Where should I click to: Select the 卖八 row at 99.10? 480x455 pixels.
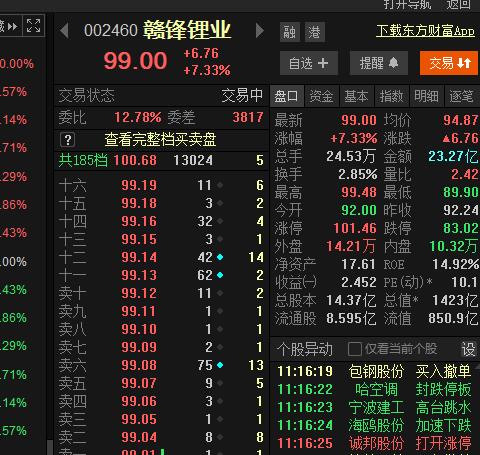pos(161,329)
